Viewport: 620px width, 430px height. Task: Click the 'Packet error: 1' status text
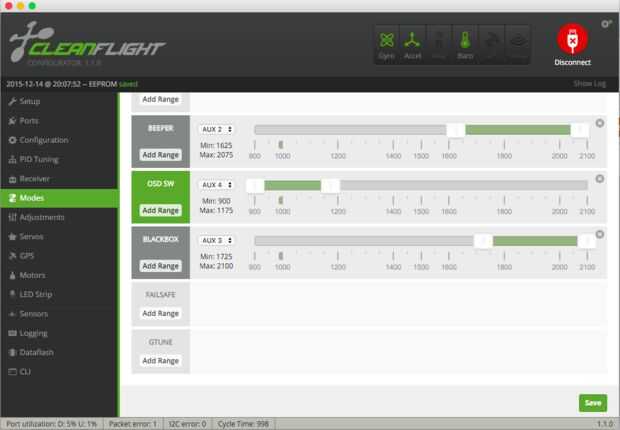(133, 424)
